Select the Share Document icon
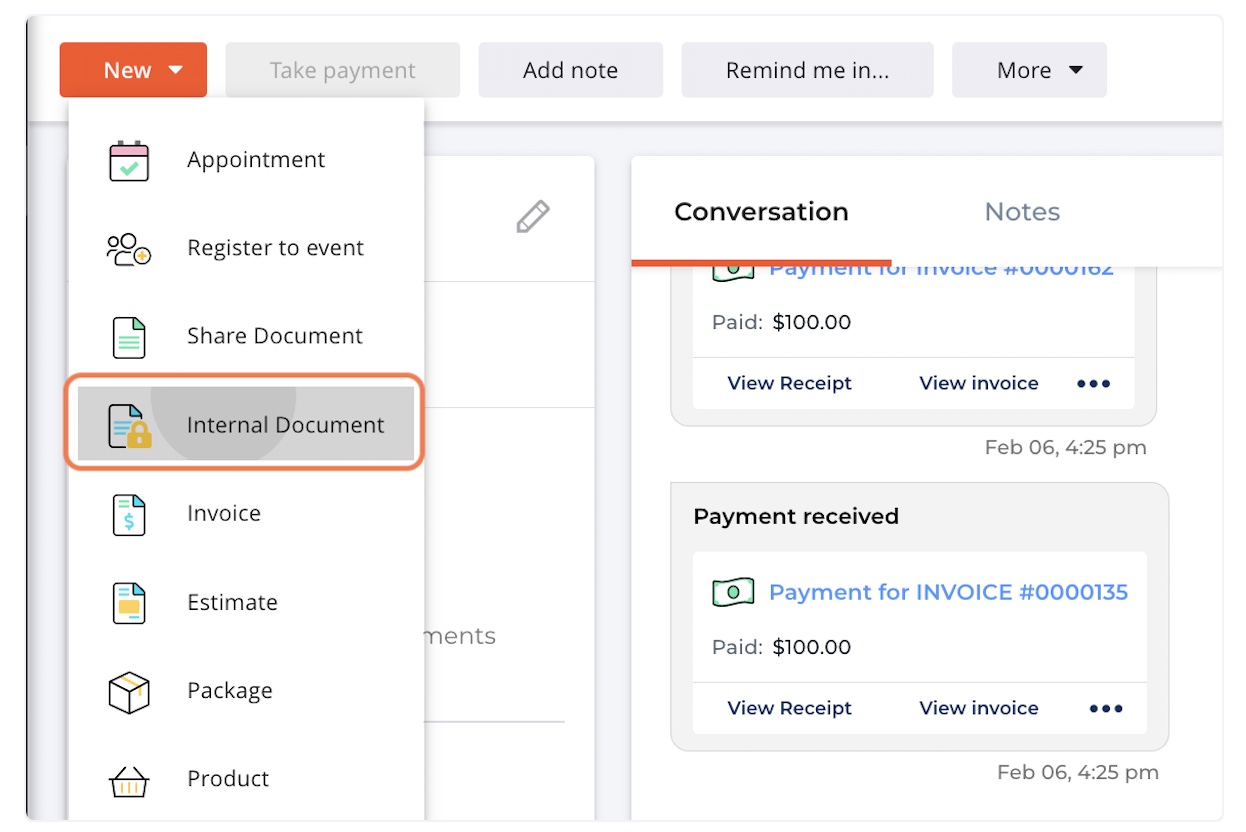Image resolution: width=1246 pixels, height=832 pixels. [130, 336]
